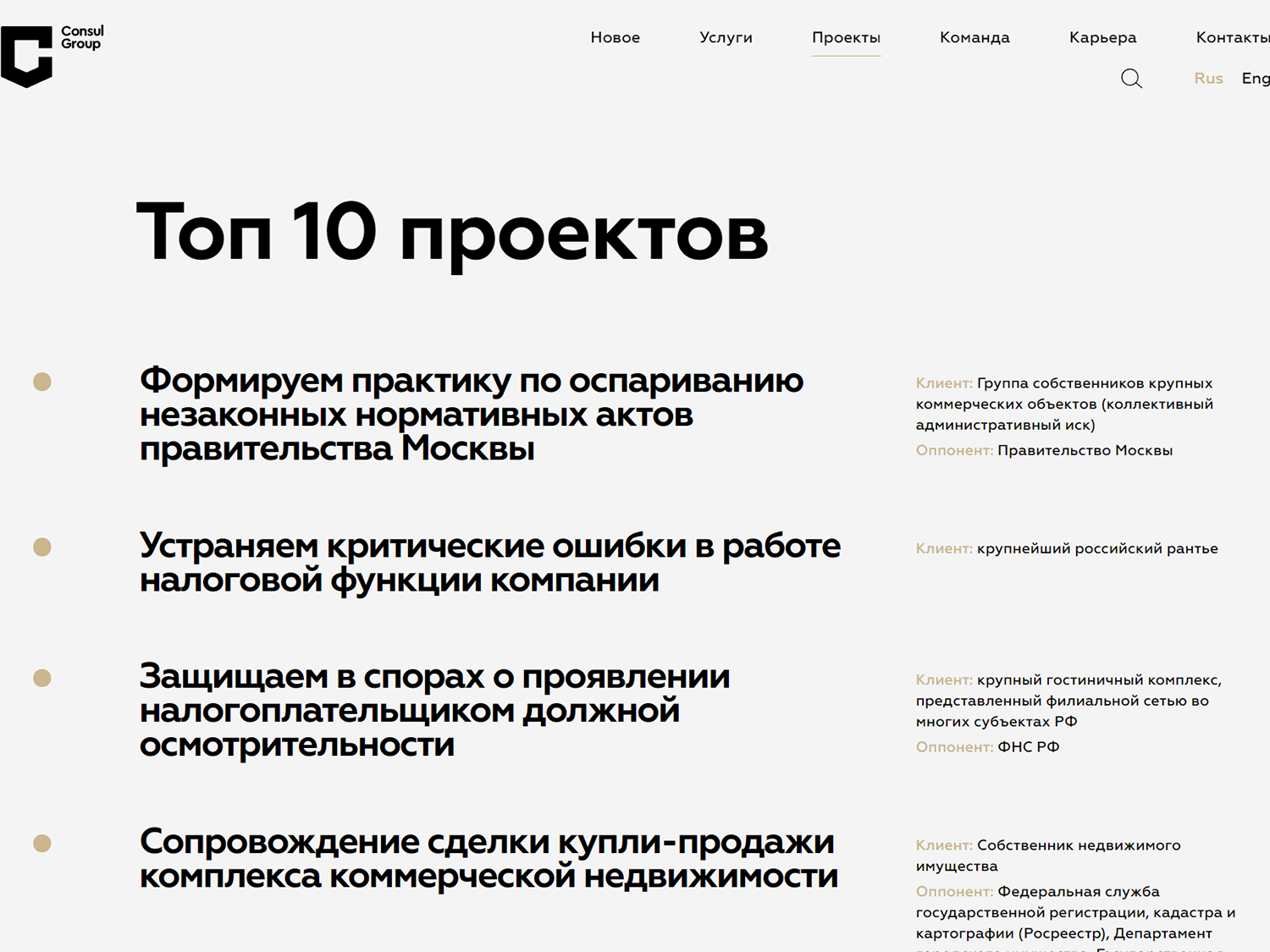Switch language to Eng
This screenshot has height=952, width=1270.
(x=1255, y=78)
